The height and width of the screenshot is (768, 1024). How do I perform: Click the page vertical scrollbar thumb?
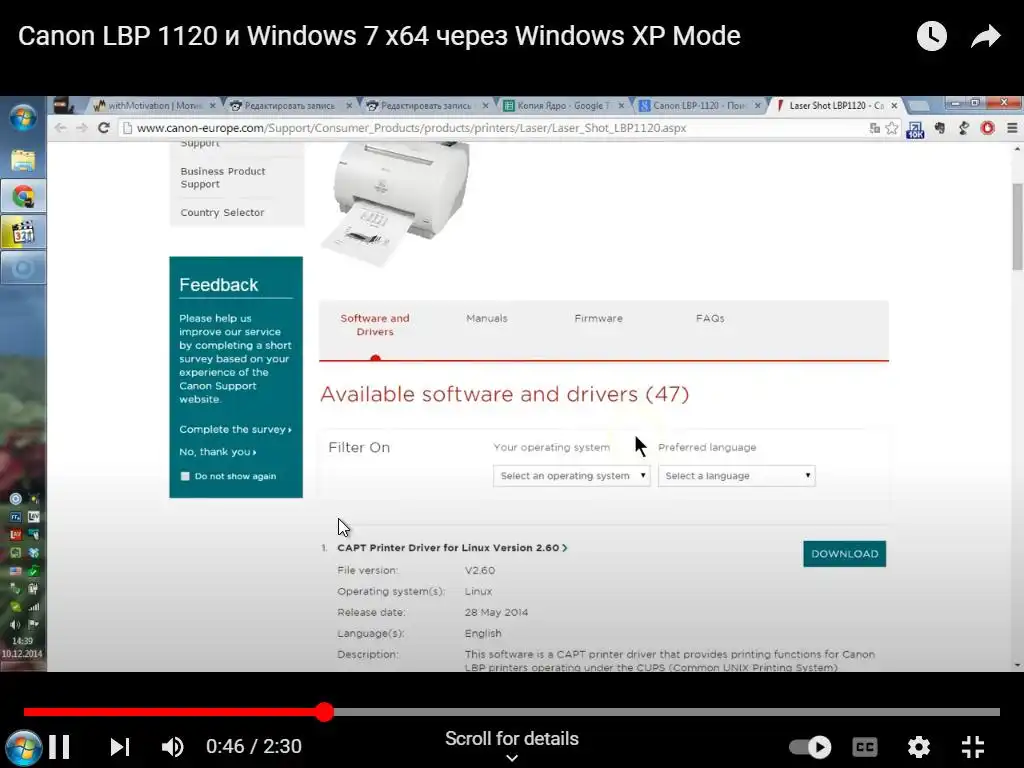click(x=1017, y=226)
